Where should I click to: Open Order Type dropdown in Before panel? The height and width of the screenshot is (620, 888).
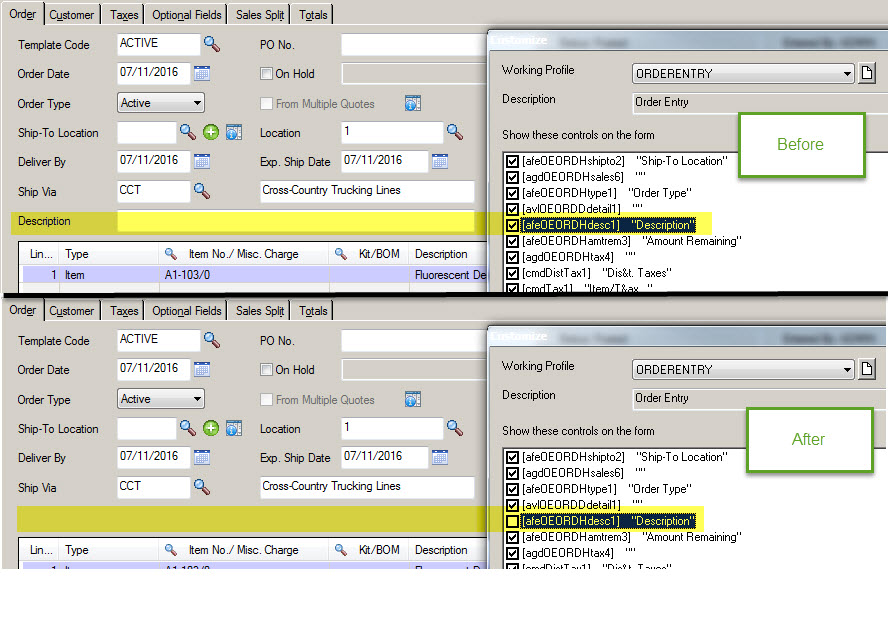click(161, 103)
